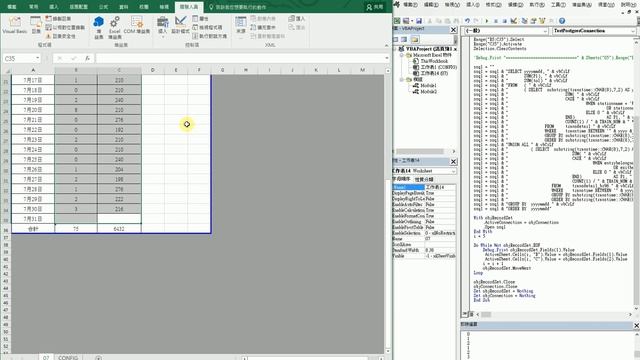Viewport: 640px width, 360px height.
Task: Open the VBA editor Debug menu
Action: click(x=515, y=4)
